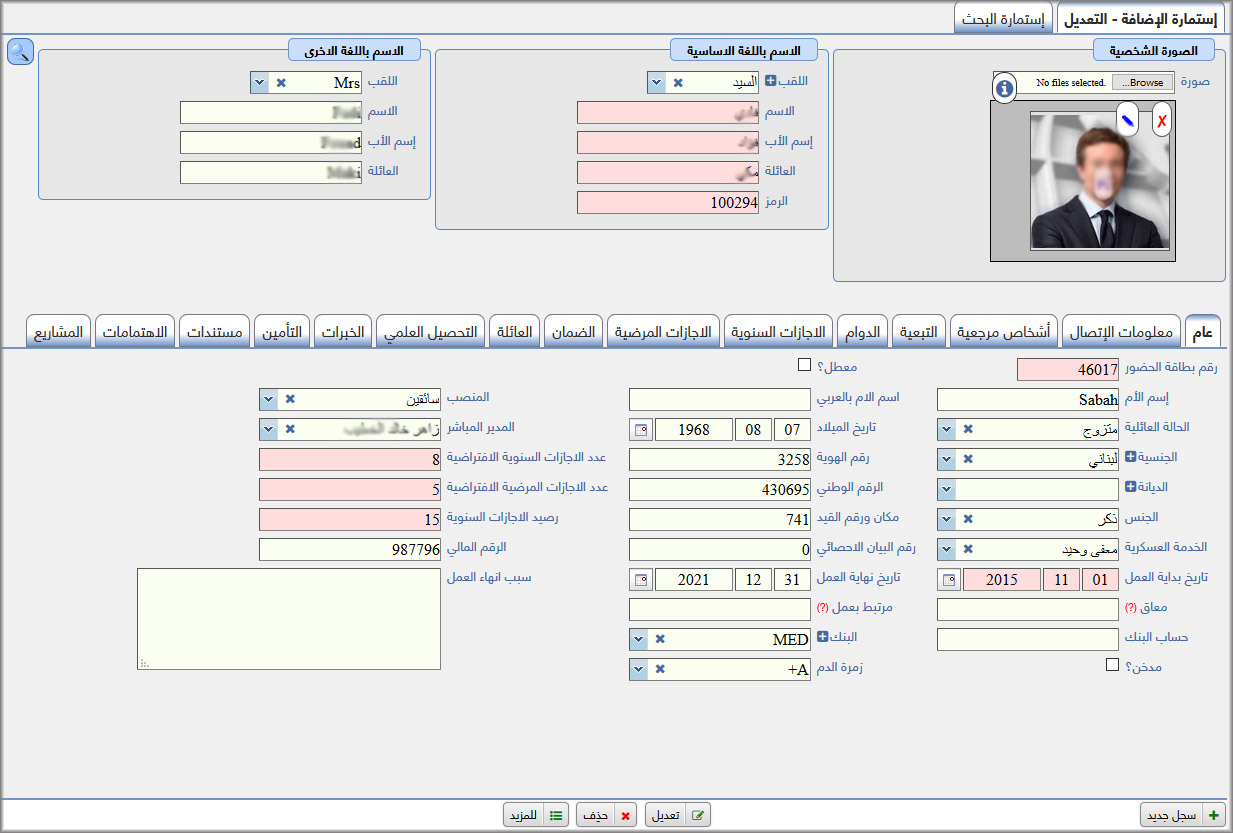Click the تعديل button
The height and width of the screenshot is (833, 1233).
pos(679,815)
